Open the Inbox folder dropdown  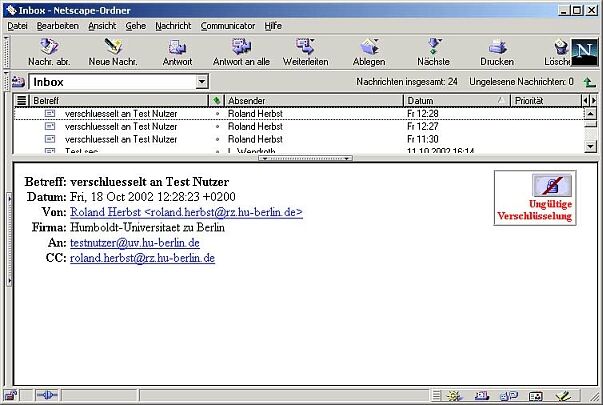(x=201, y=82)
